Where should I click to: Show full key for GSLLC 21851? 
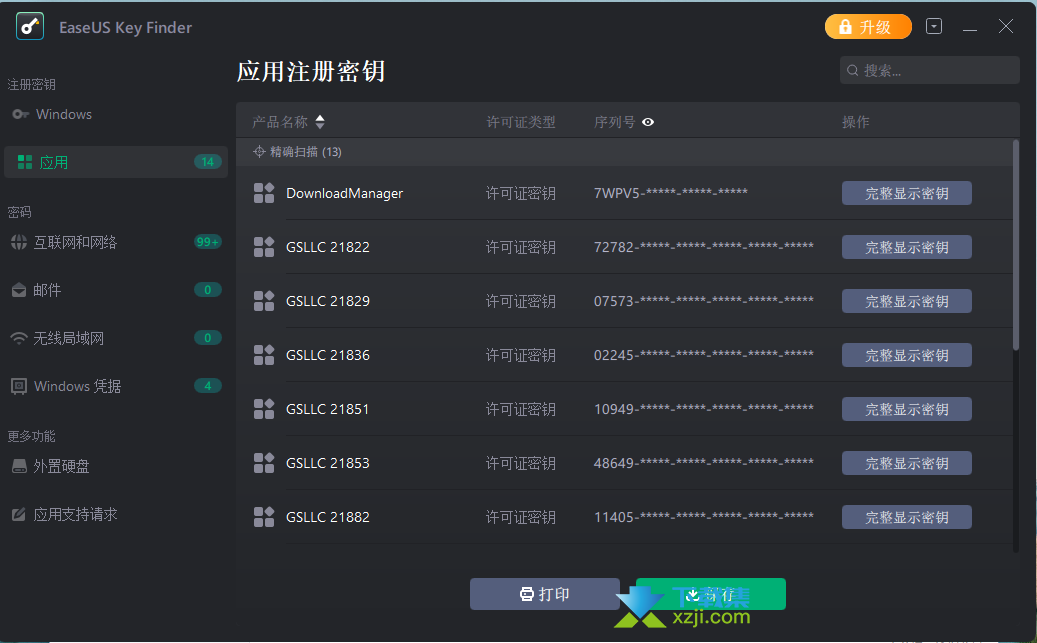point(907,409)
